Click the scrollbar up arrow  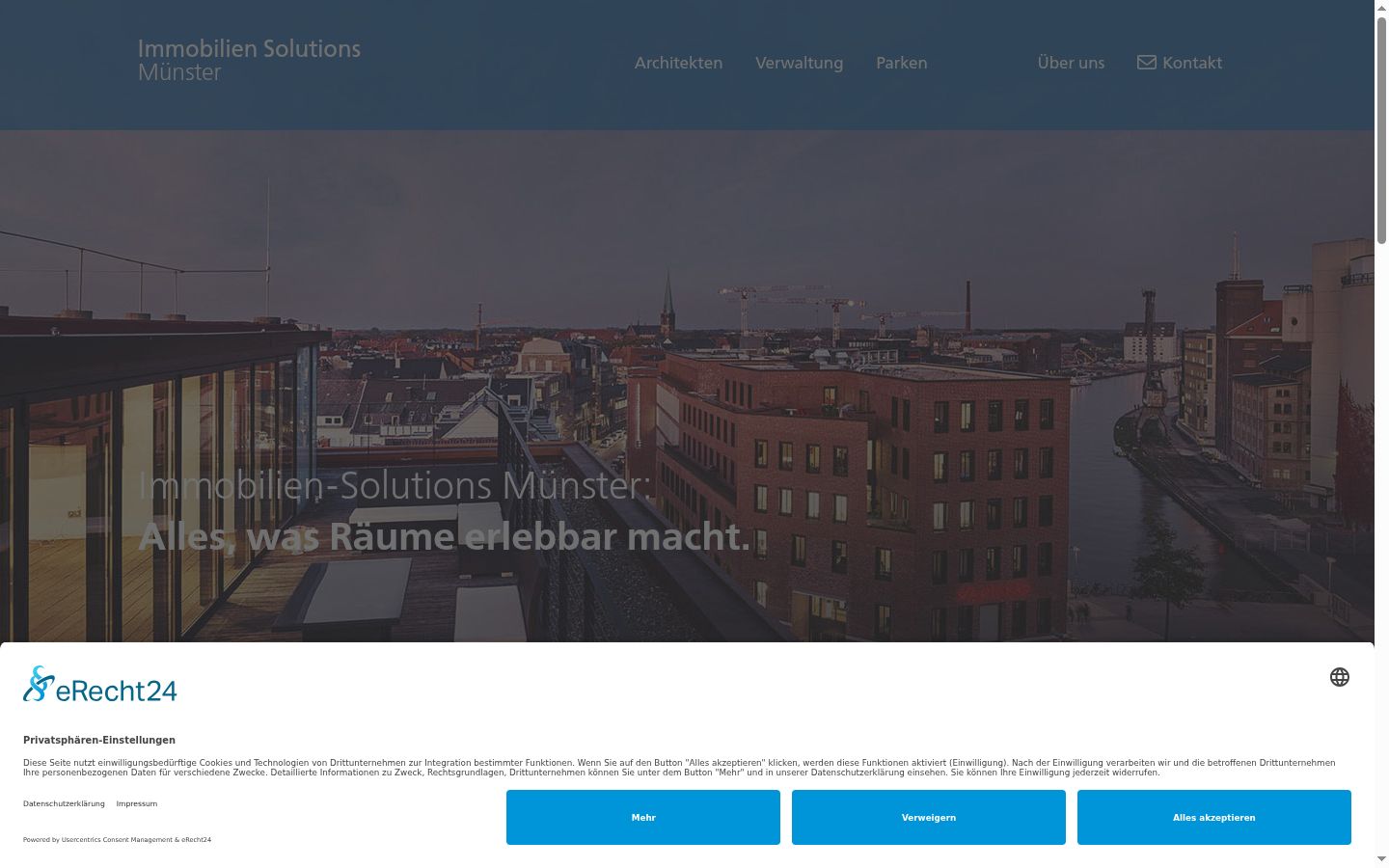1381,8
